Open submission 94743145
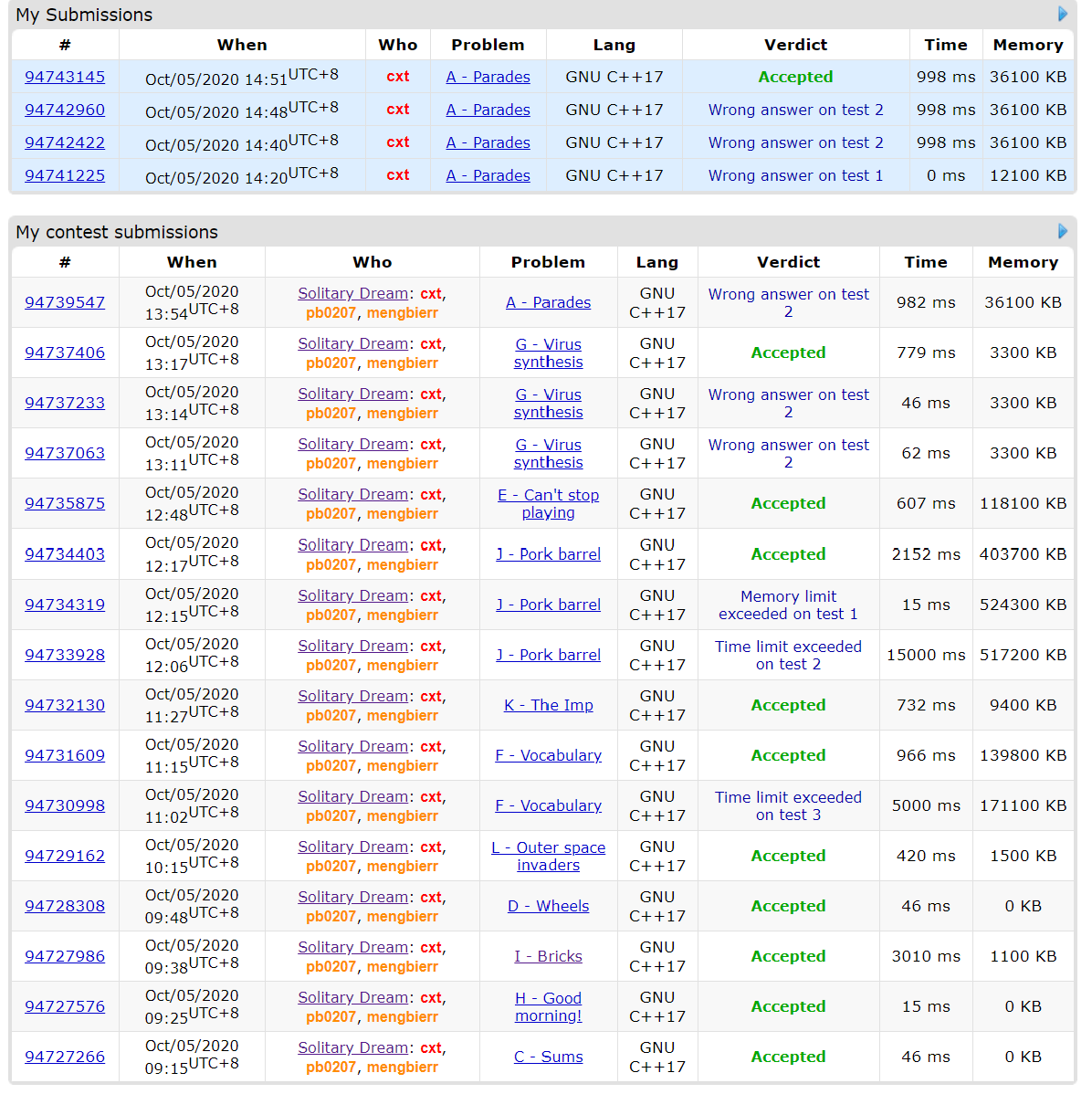Screen dimensions: 1092x1094 [65, 78]
